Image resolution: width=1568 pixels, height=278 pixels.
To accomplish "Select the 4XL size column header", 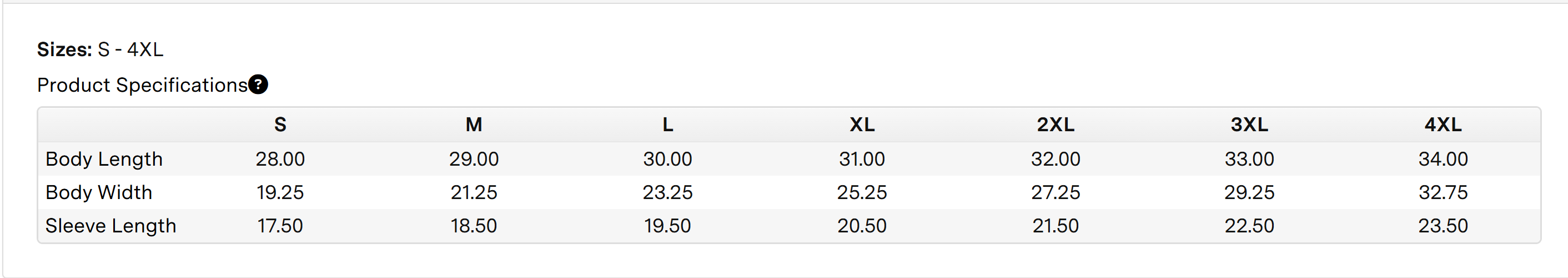I will pyautogui.click(x=1443, y=125).
